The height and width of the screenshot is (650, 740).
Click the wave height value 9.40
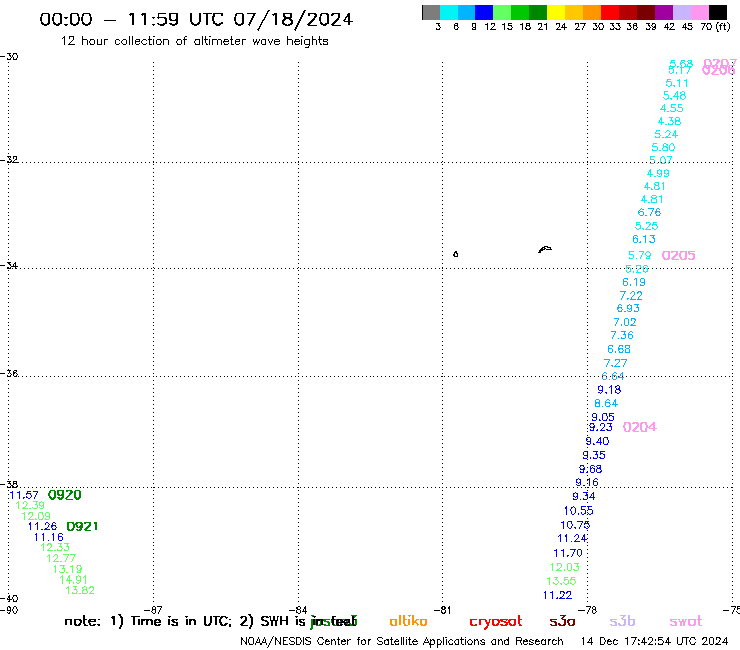tap(597, 441)
